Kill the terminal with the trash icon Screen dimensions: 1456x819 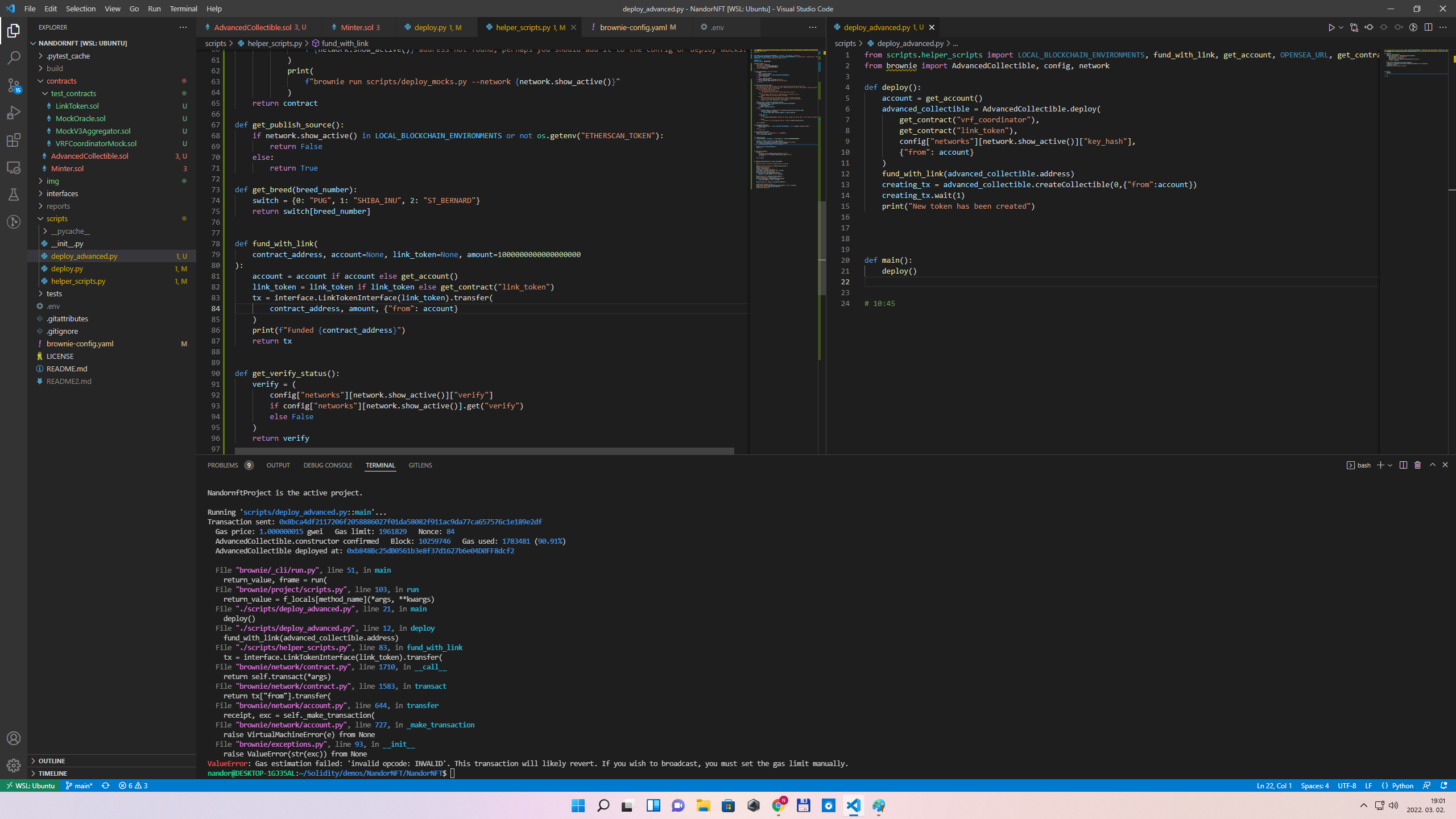pos(1417,465)
